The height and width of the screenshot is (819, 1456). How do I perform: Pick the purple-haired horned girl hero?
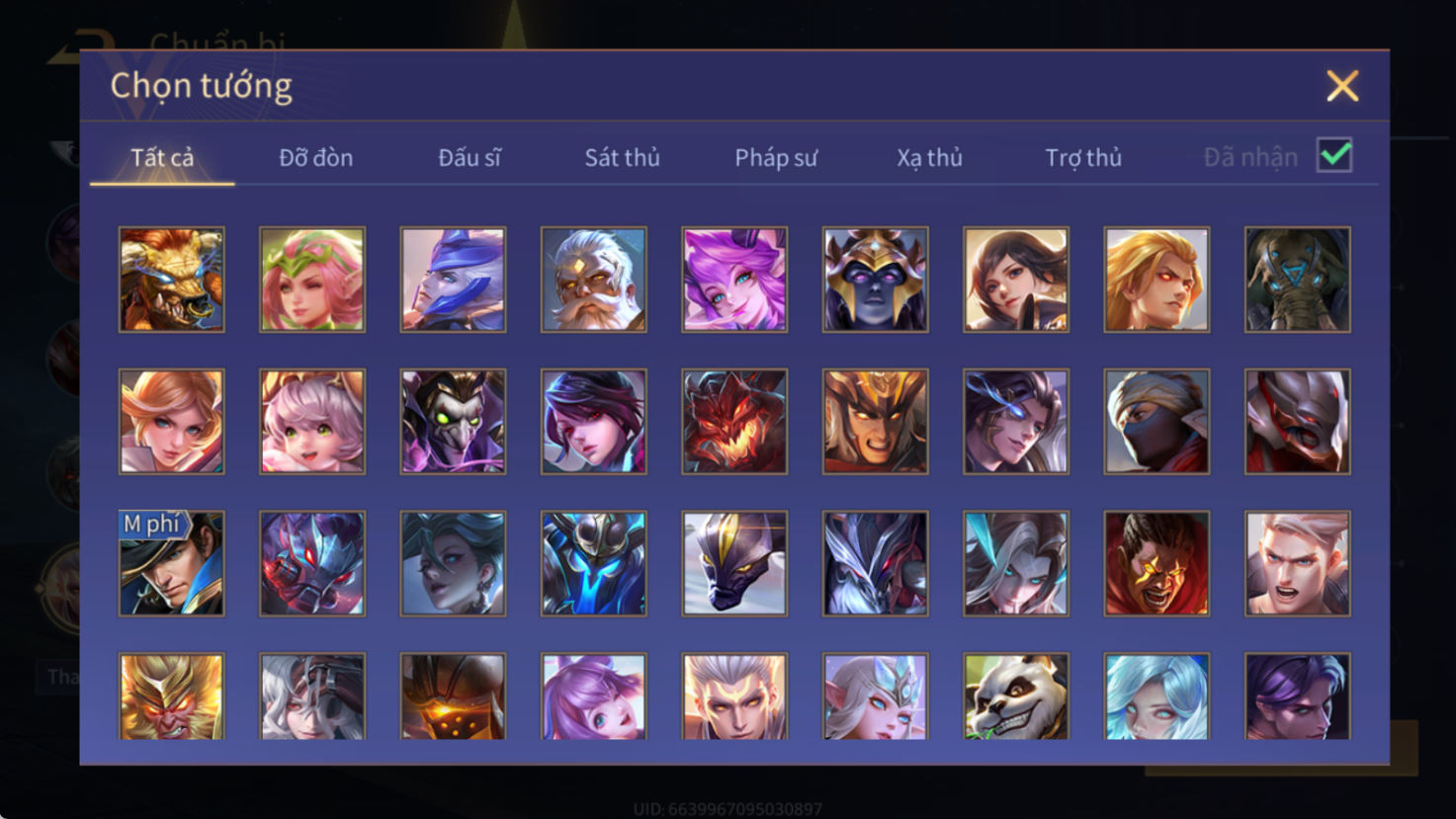734,280
